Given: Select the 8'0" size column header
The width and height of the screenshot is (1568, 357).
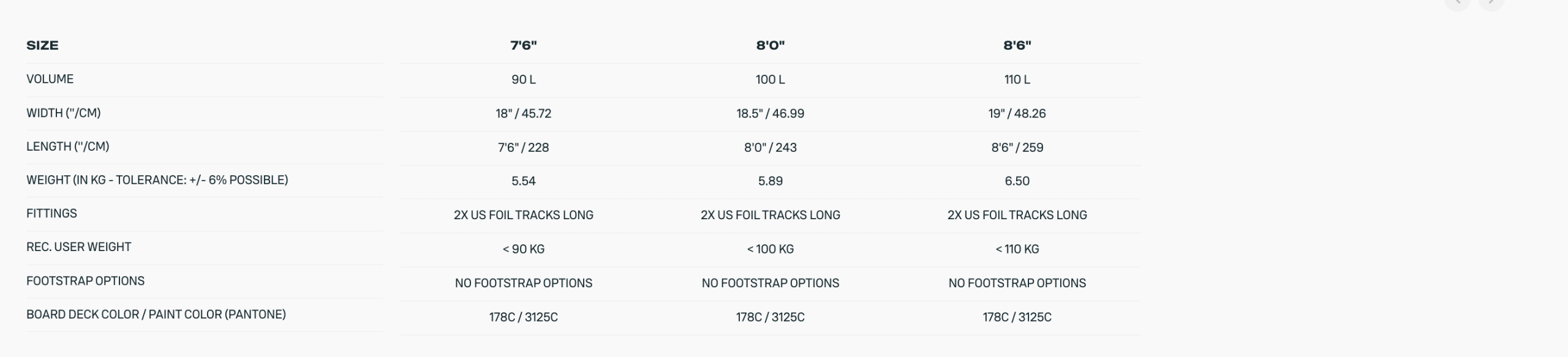Looking at the screenshot, I should coord(770,45).
